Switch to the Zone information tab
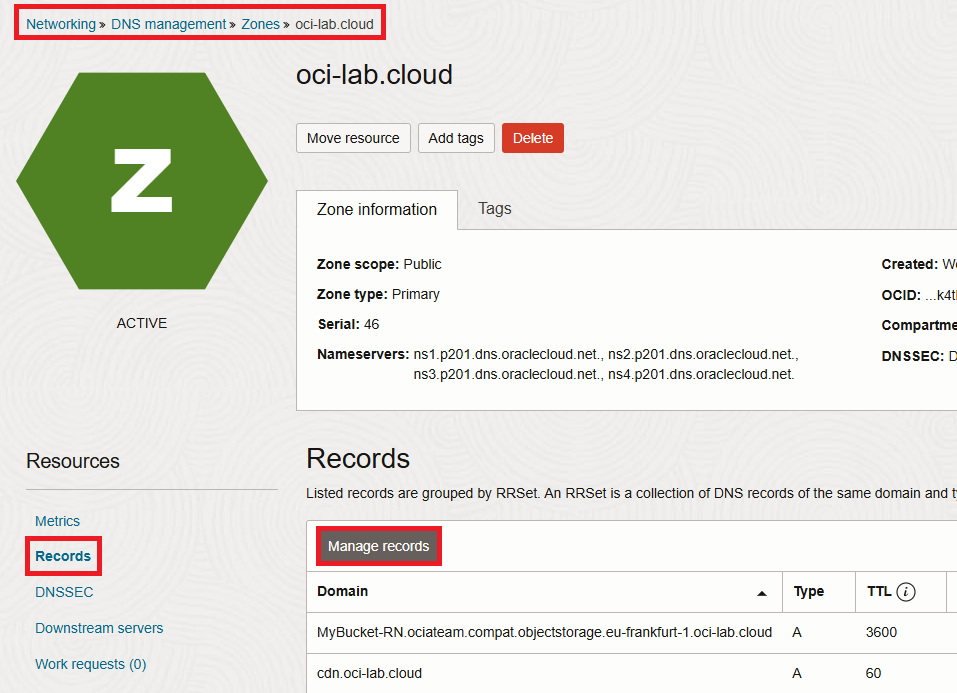This screenshot has width=957, height=693. pyautogui.click(x=377, y=209)
